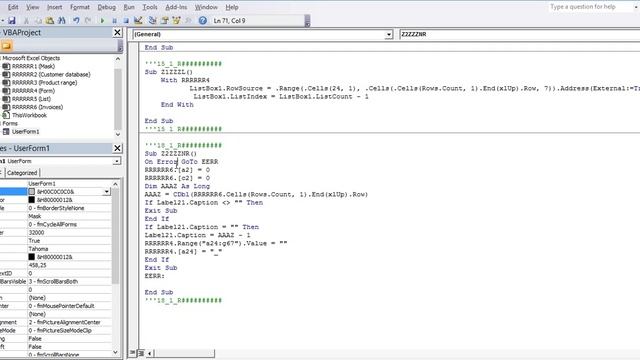Open Object Browser toolbar icon
Image resolution: width=640 pixels, height=360 pixels.
pos(176,20)
